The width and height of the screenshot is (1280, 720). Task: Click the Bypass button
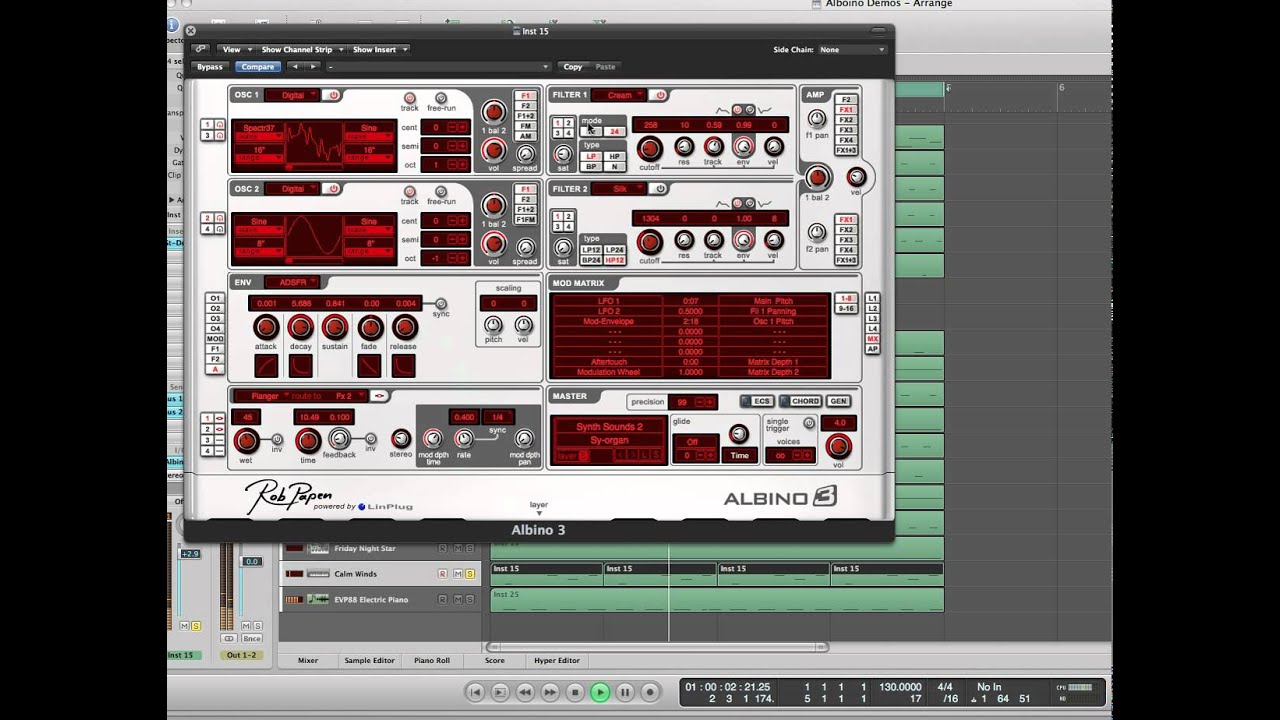click(210, 67)
